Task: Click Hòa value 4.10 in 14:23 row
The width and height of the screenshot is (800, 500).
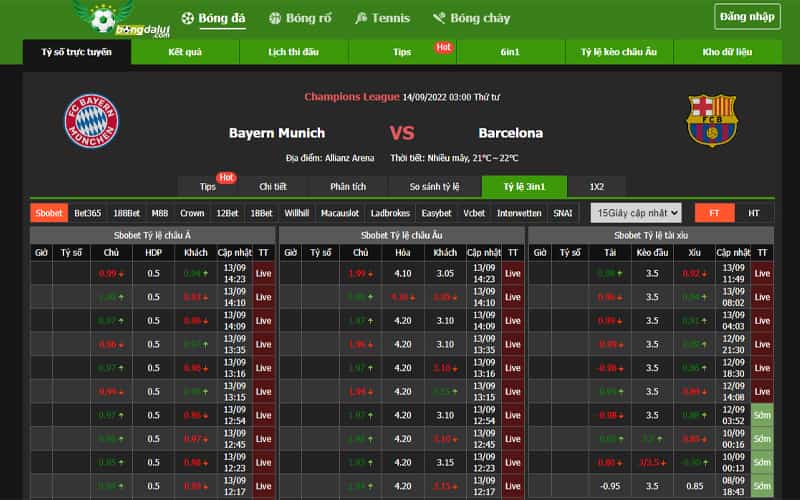Action: (403, 273)
